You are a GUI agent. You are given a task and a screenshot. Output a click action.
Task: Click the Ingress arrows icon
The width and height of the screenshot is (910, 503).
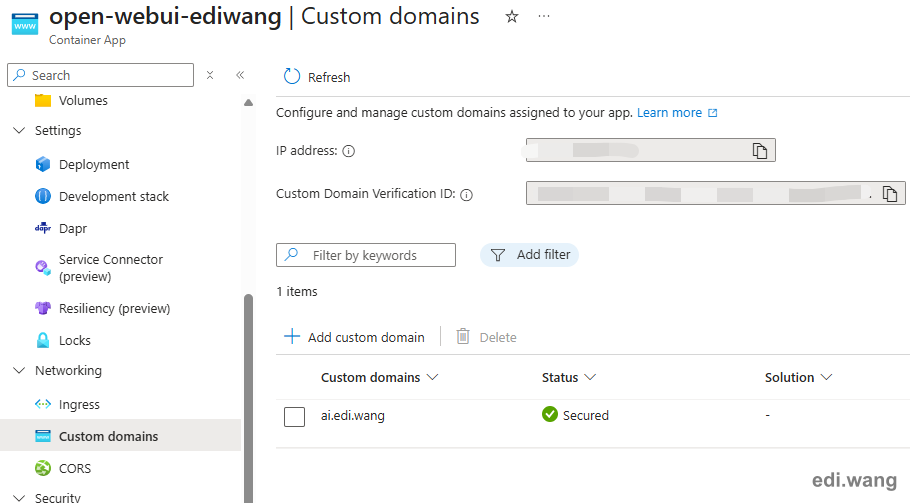pyautogui.click(x=43, y=404)
